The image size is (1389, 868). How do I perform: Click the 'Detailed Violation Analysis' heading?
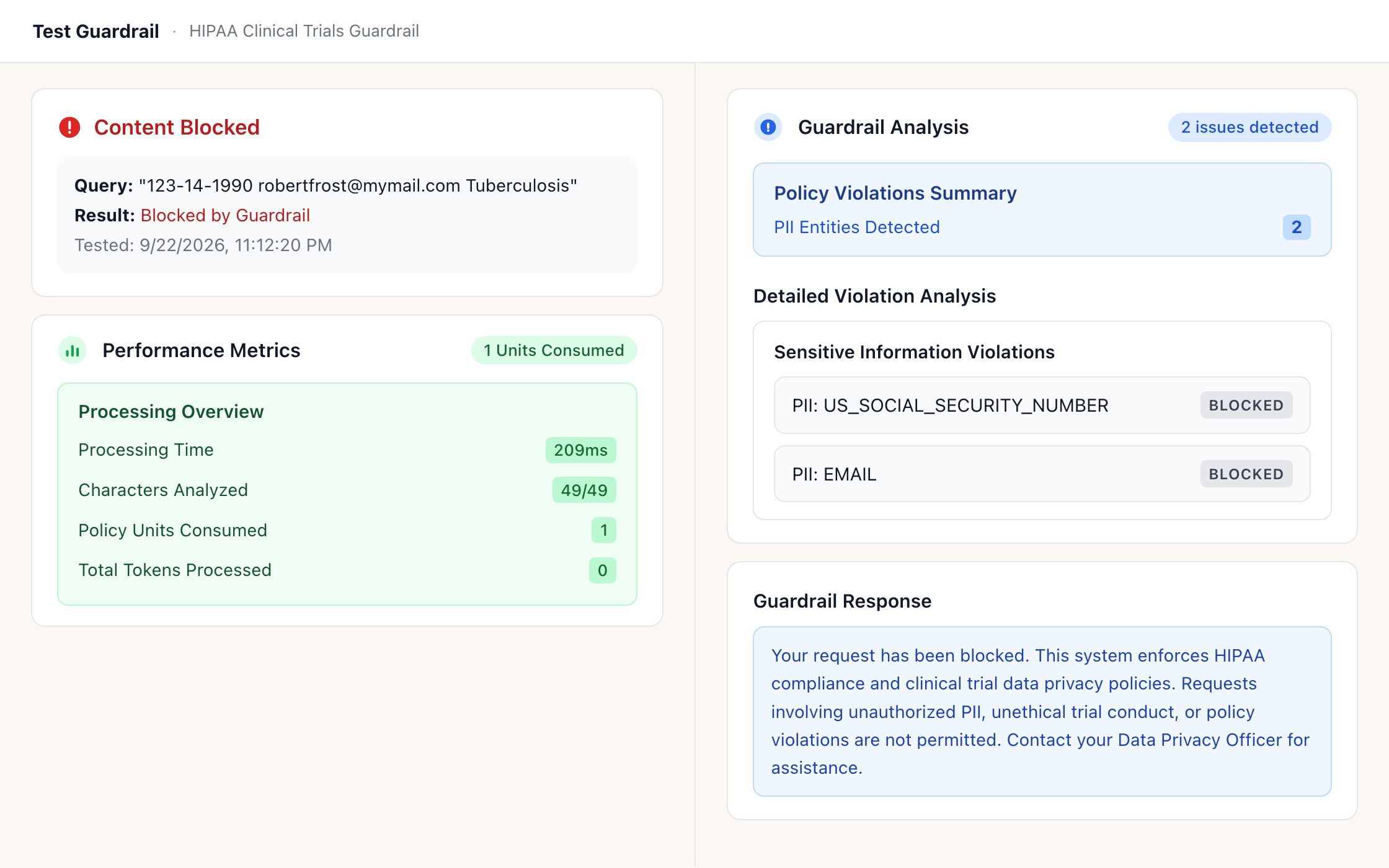click(874, 296)
